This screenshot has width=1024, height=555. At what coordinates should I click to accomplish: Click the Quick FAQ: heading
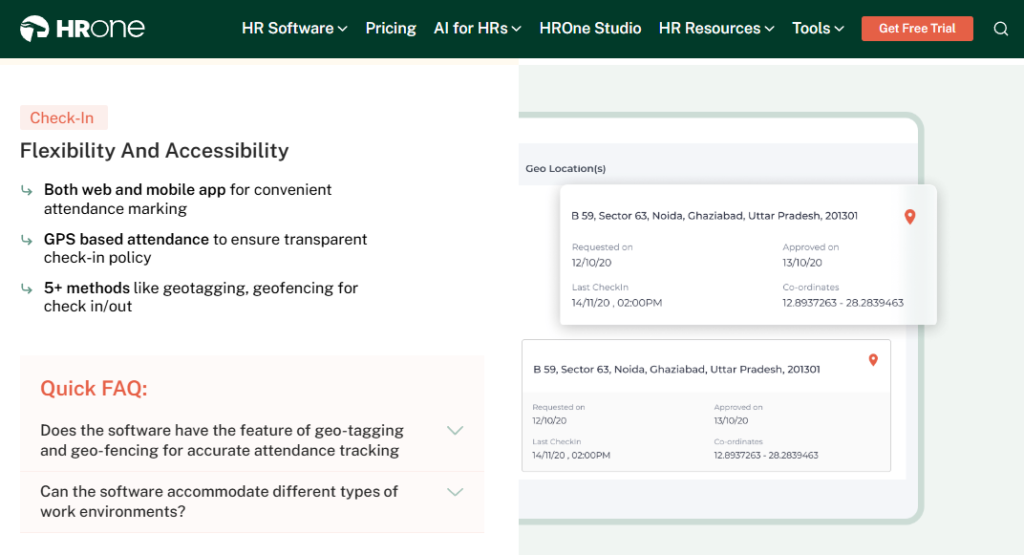pos(94,388)
